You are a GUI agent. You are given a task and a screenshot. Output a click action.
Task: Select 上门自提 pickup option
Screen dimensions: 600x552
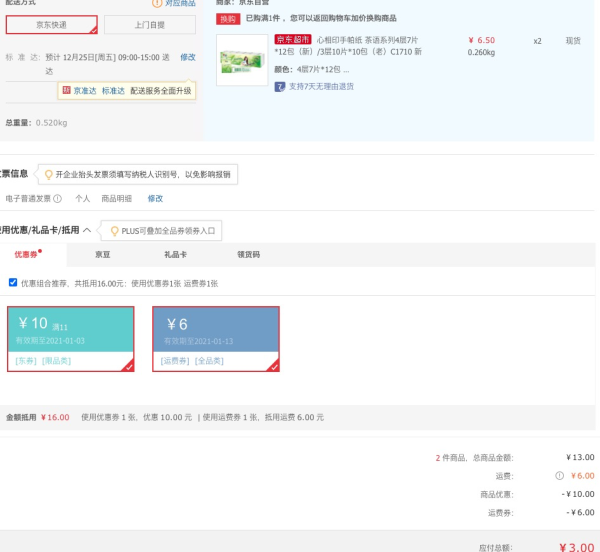click(x=150, y=25)
